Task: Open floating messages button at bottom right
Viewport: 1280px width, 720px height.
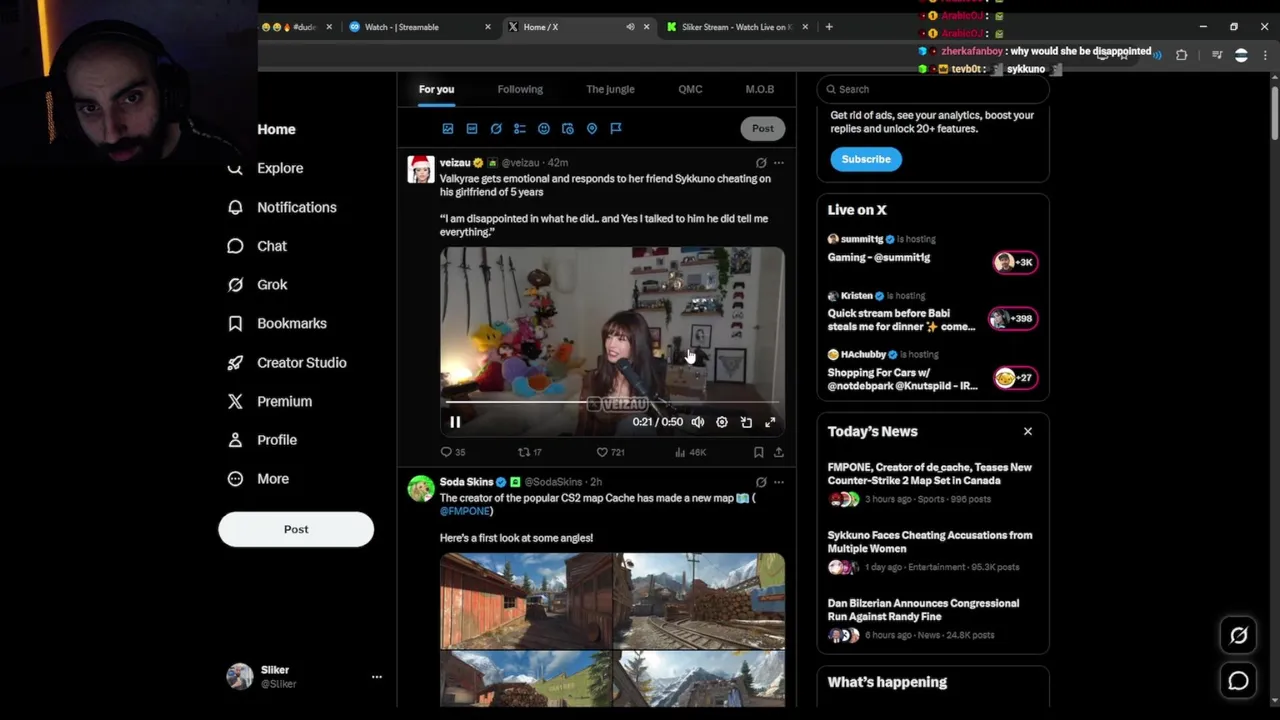Action: [x=1238, y=681]
